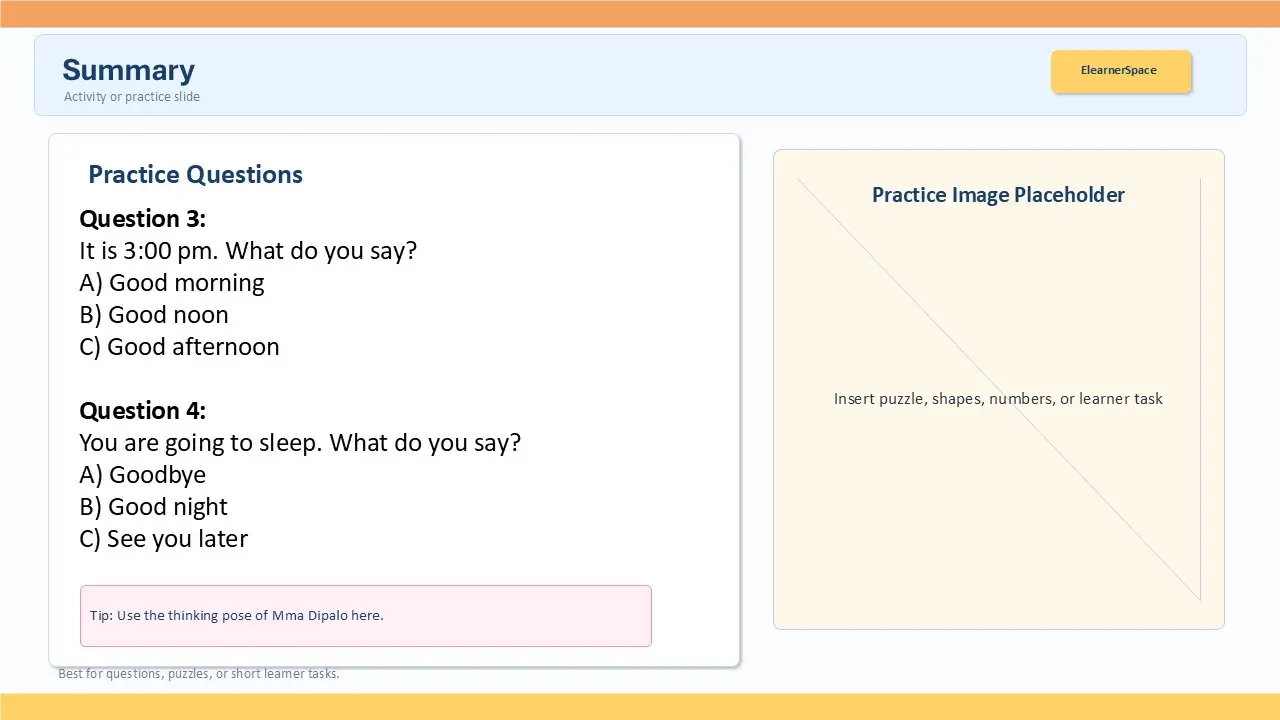Pick answer A) Goodbye

point(142,475)
